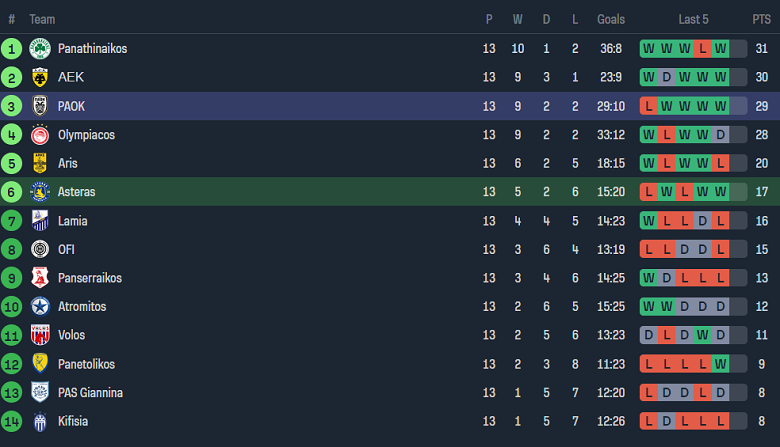
Task: Click the Last 5 column header
Action: tap(695, 19)
